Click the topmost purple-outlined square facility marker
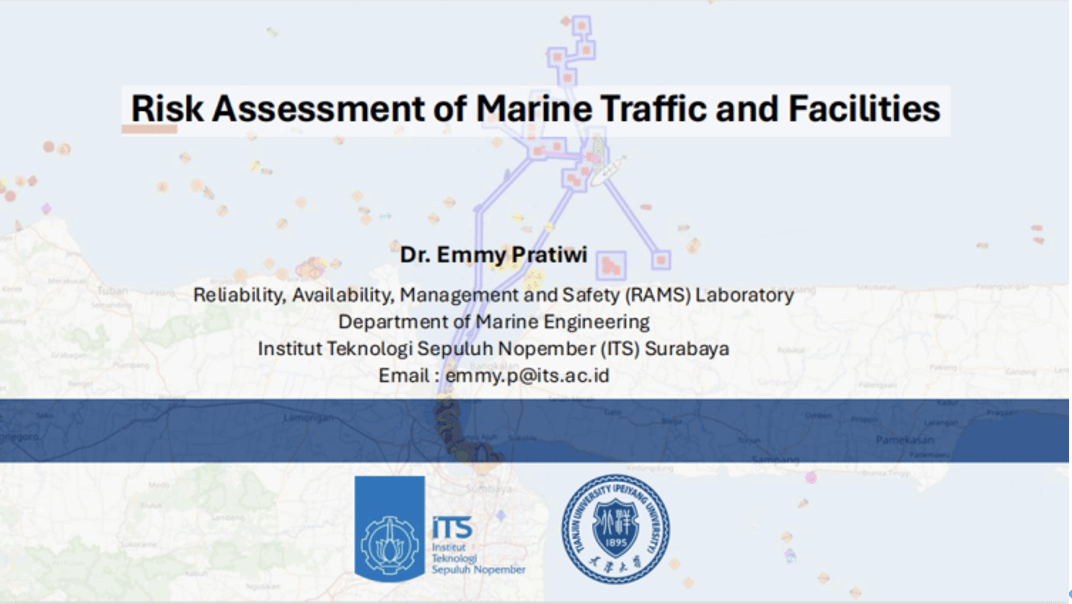The width and height of the screenshot is (1072, 604). coord(580,24)
